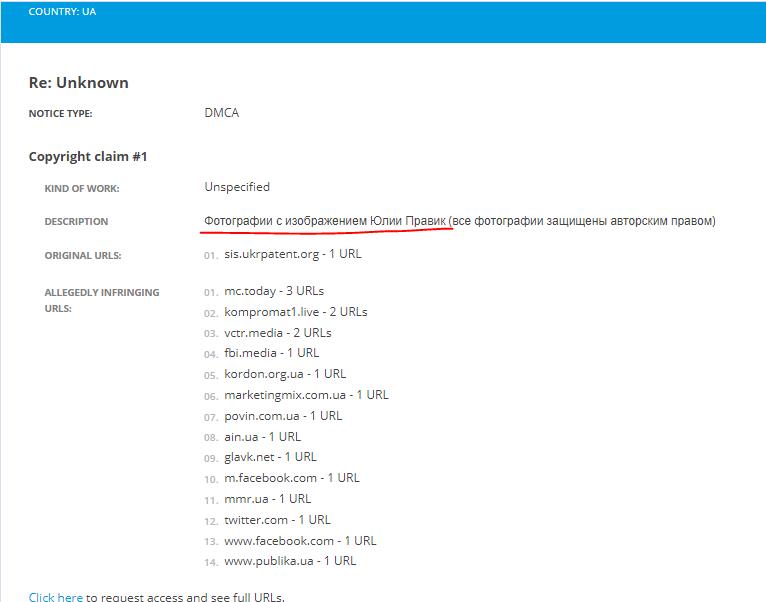Screen dimensions: 766x602
Task: Select the mc.today - 3 URLs entry
Action: 273,291
